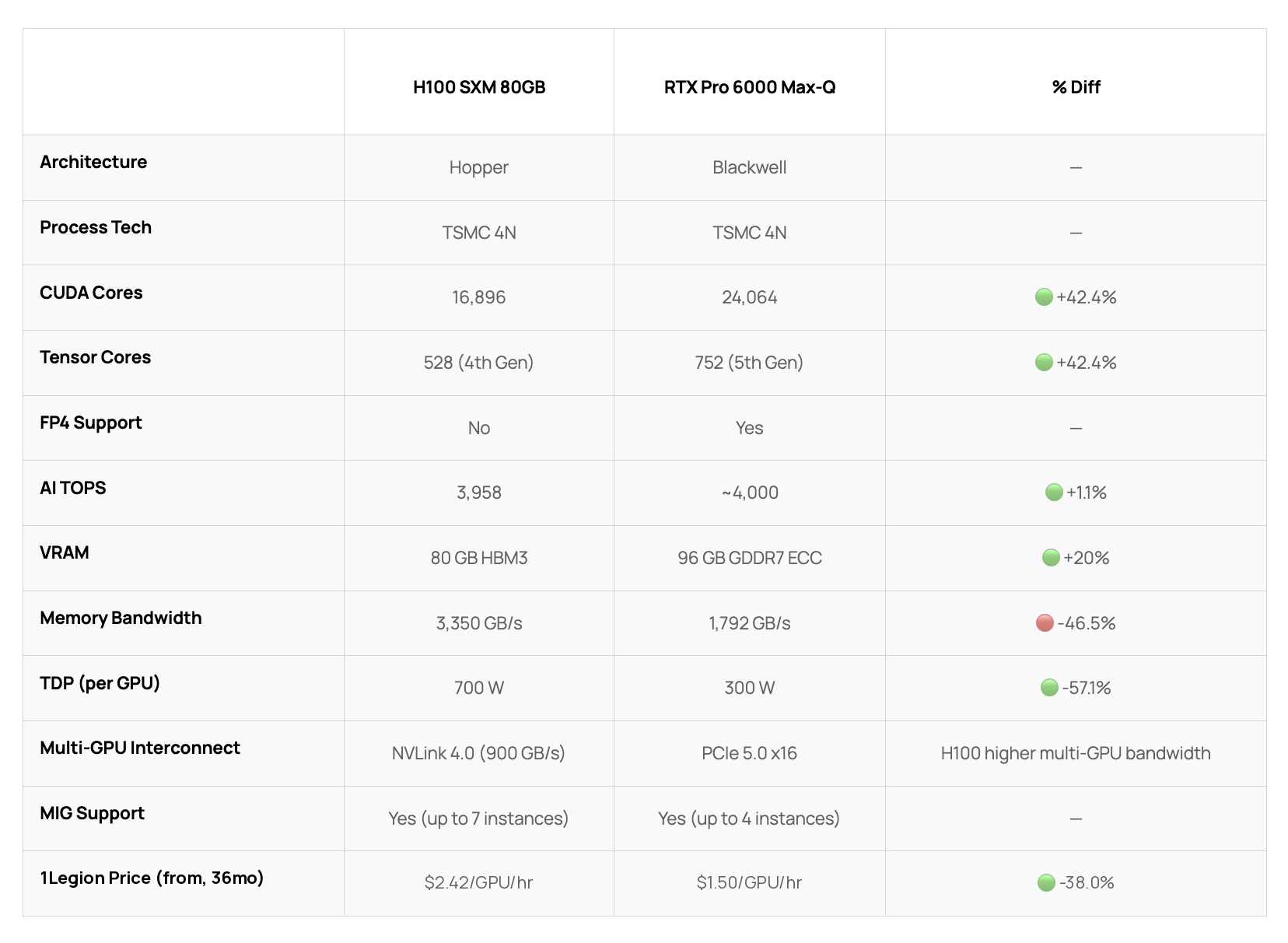This screenshot has width=1288, height=943.
Task: Click the 700 W value
Action: [x=479, y=688]
